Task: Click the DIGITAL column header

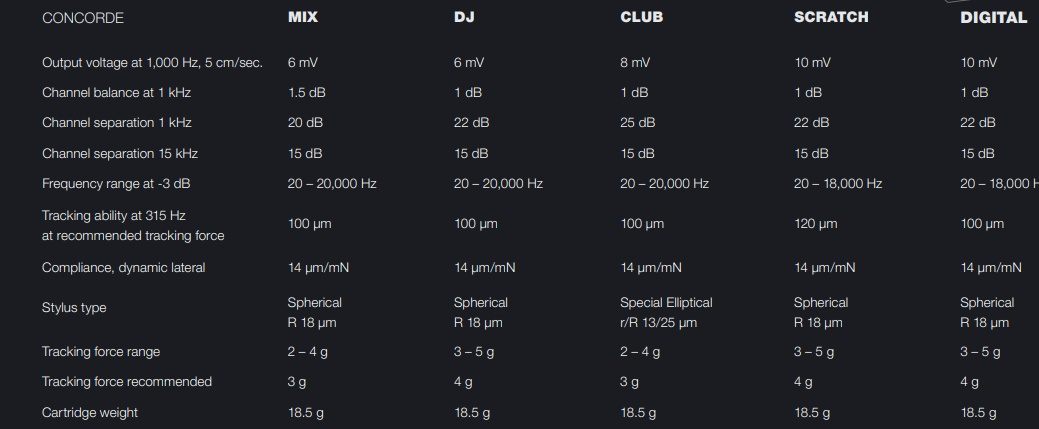Action: (993, 18)
